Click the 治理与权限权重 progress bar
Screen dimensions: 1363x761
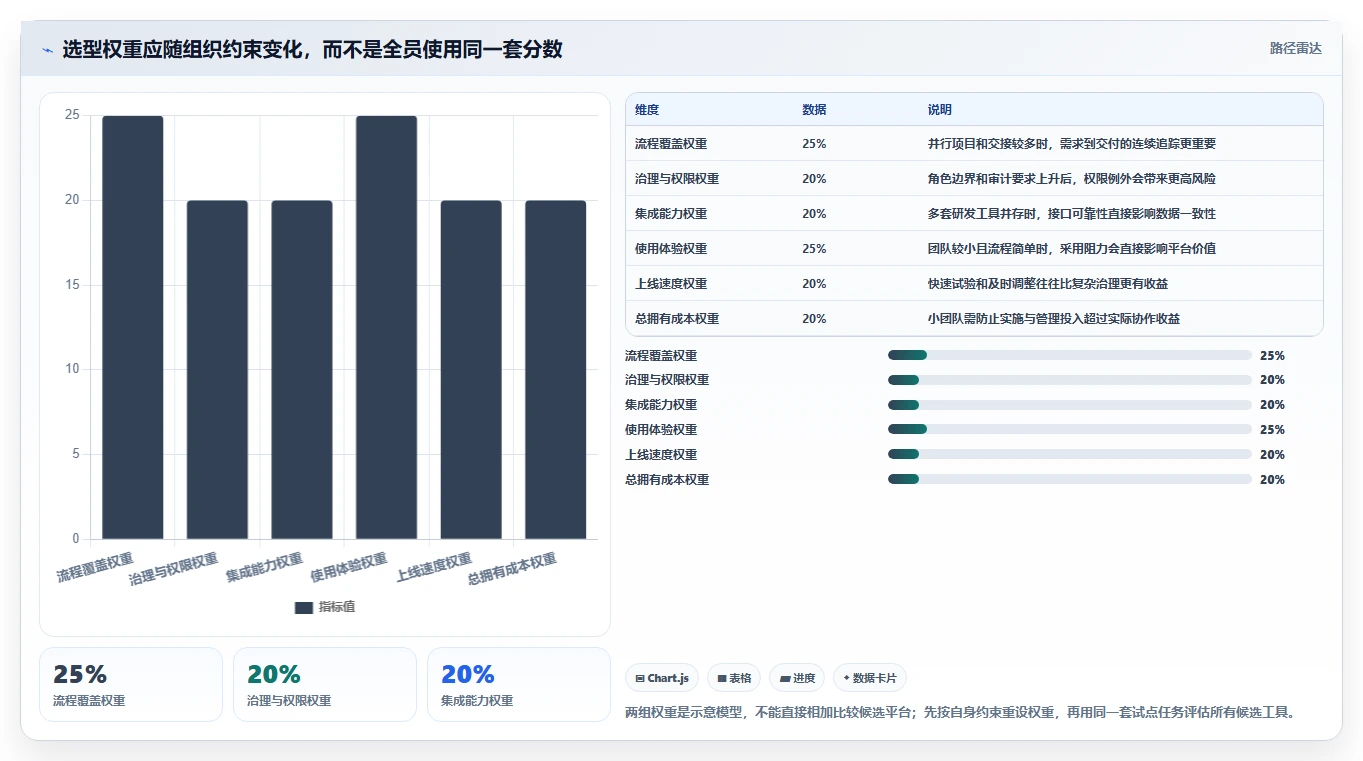pos(1070,380)
